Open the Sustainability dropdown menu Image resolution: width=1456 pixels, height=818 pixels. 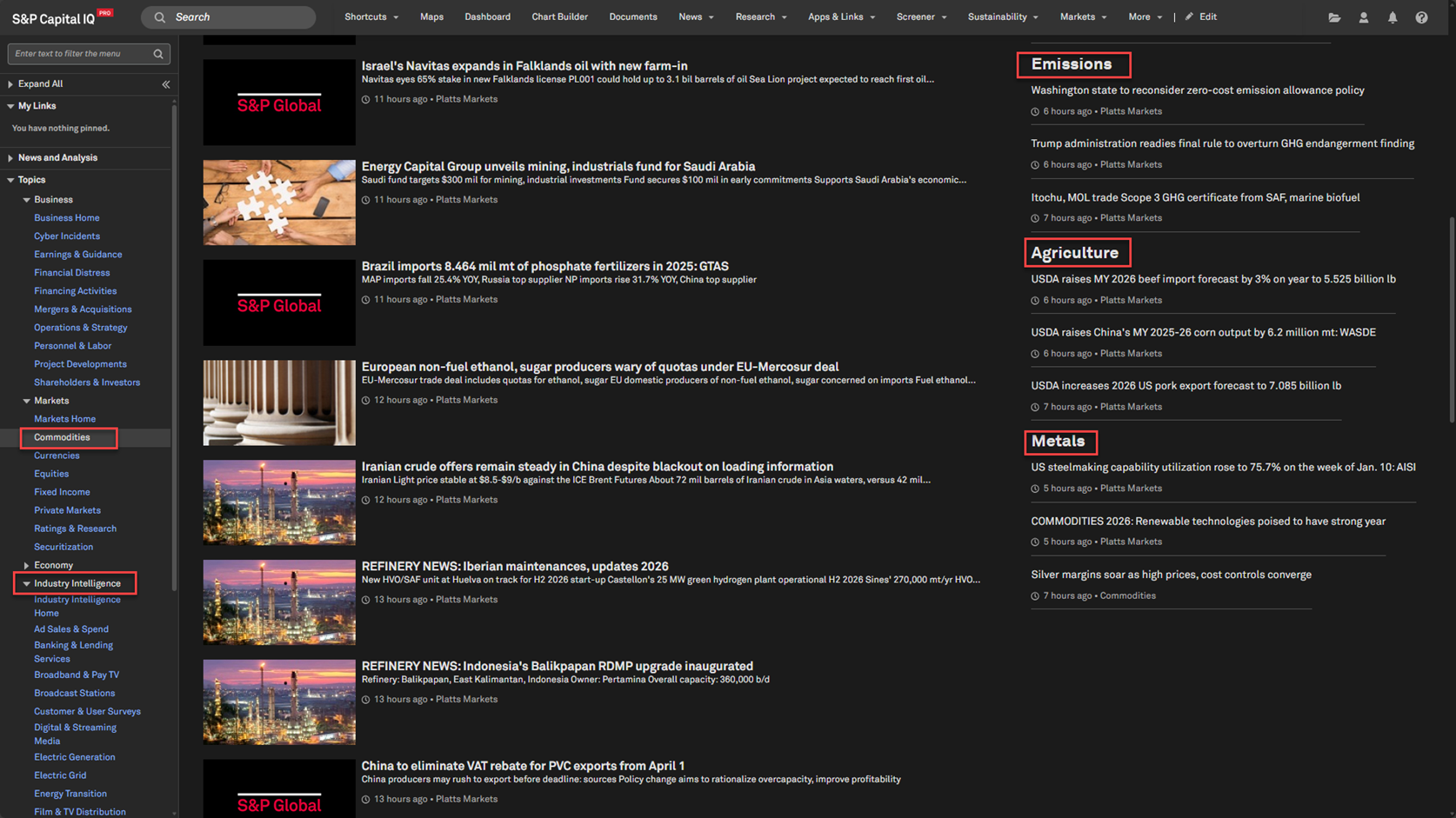pyautogui.click(x=1003, y=17)
